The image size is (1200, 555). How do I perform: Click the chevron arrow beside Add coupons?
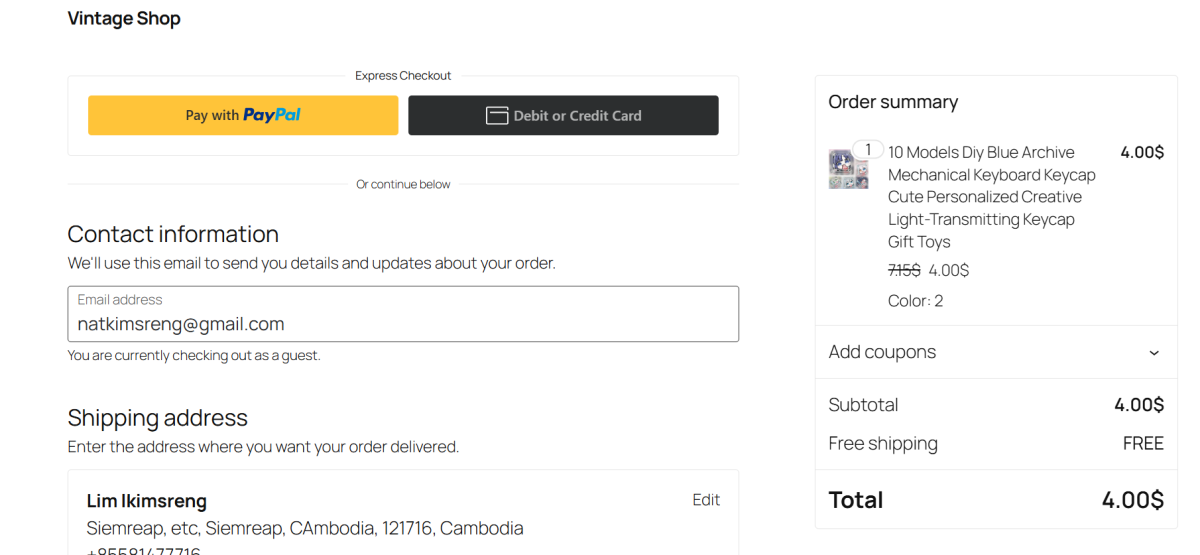click(1154, 353)
